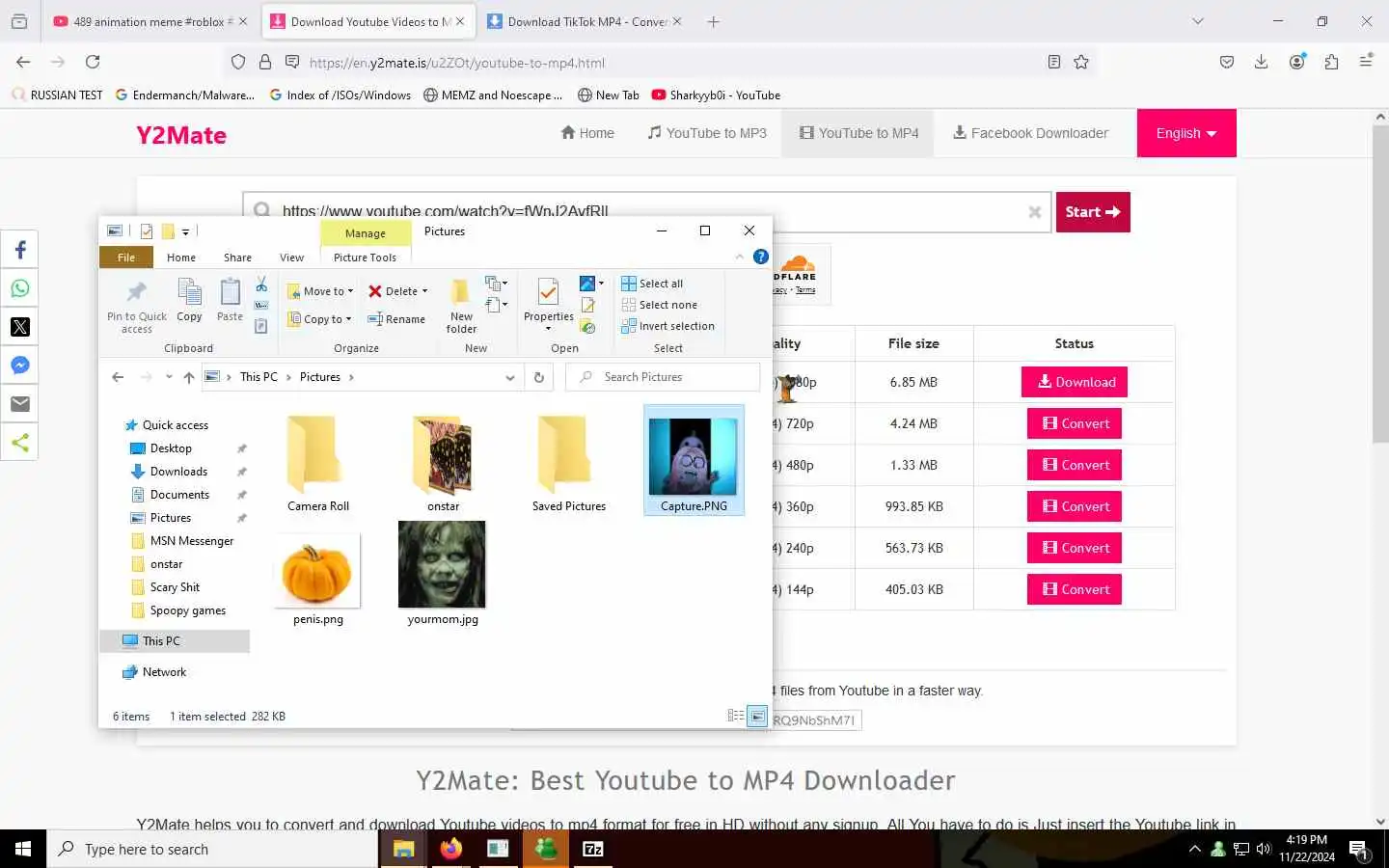Expand address bar history dropdown
Screen dimensions: 1389x868
click(510, 377)
